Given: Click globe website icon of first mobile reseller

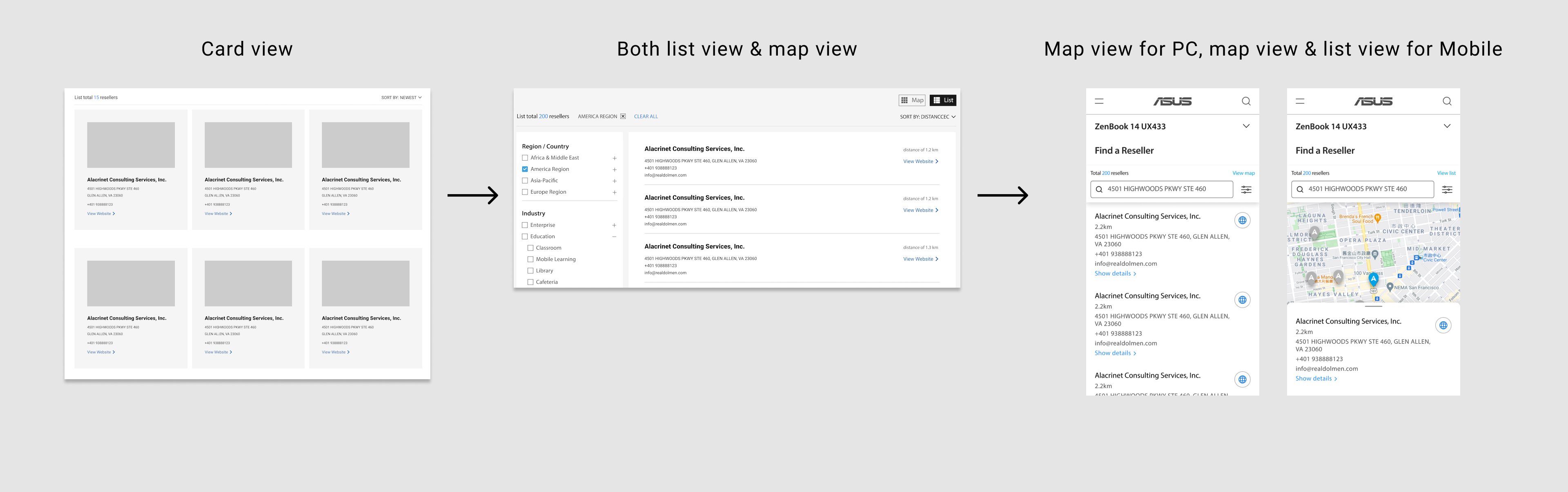Looking at the screenshot, I should pyautogui.click(x=1242, y=220).
